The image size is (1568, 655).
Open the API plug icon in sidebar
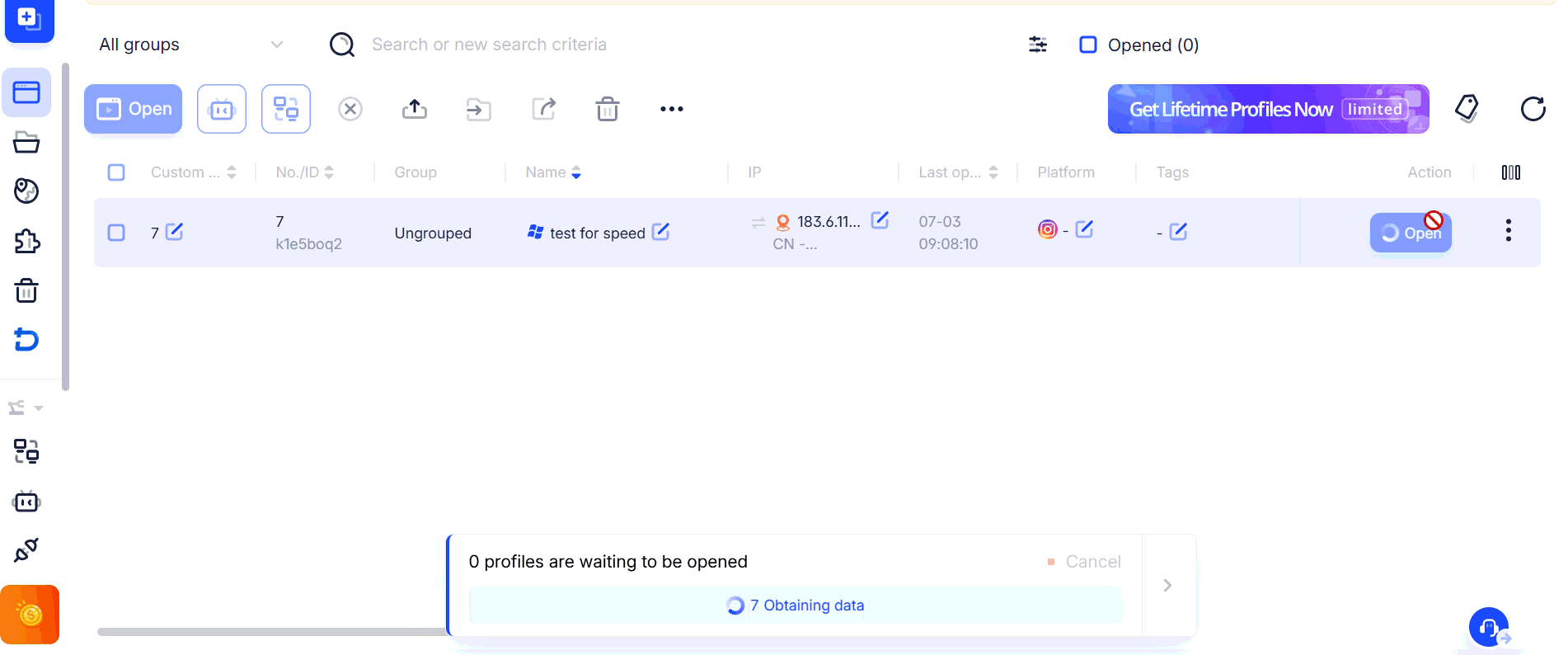click(26, 550)
